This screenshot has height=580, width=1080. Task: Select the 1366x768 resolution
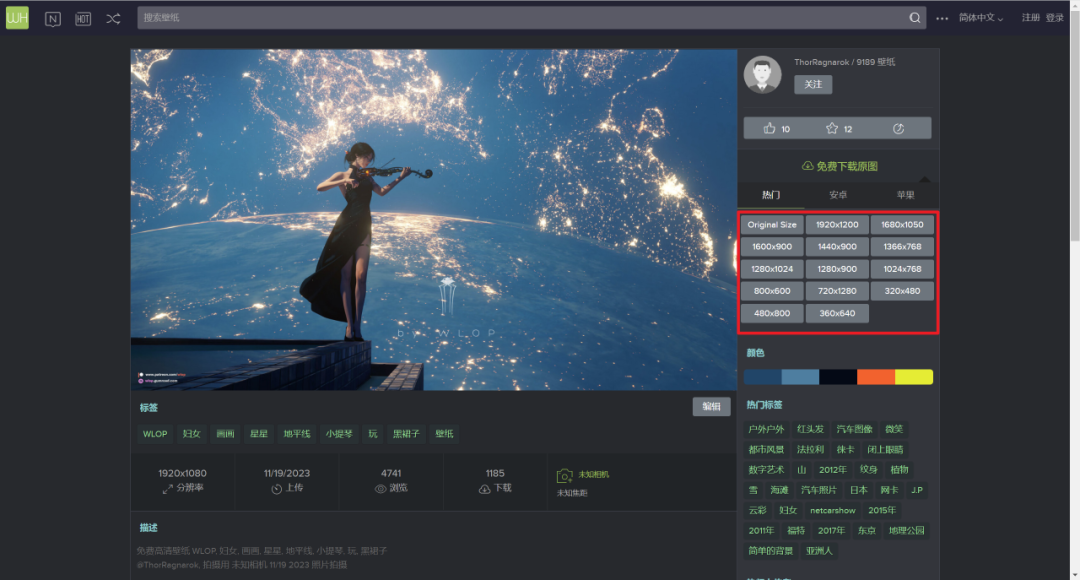tap(902, 247)
